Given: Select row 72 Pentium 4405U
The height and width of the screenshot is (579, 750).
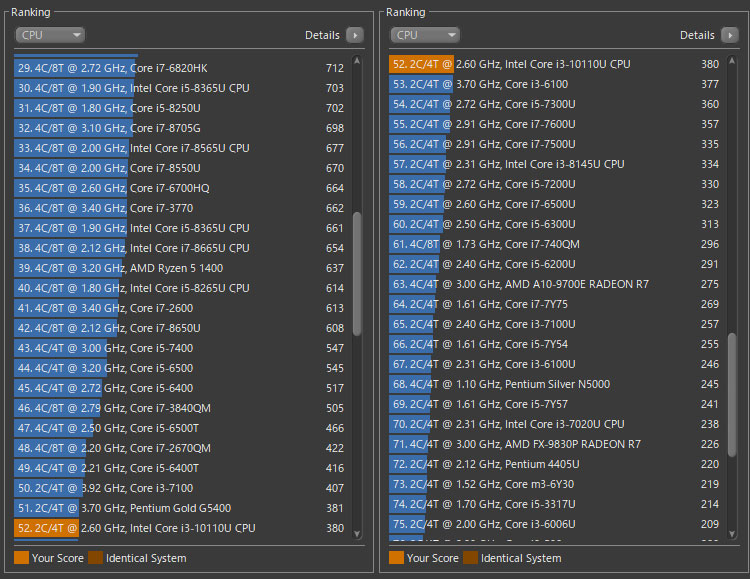Looking at the screenshot, I should pos(557,464).
